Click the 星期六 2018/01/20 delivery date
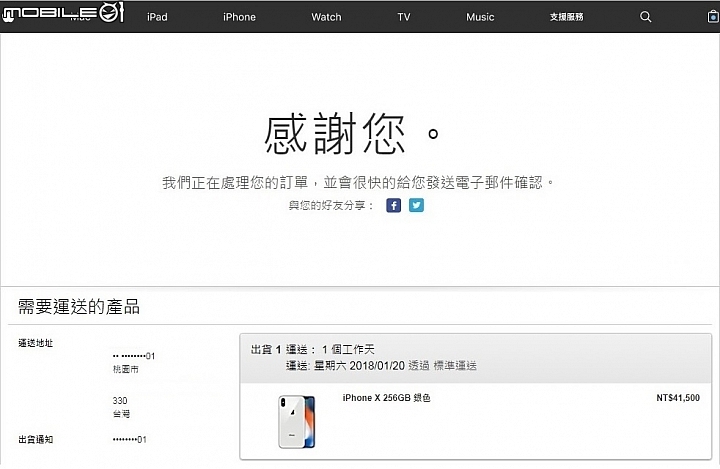The height and width of the screenshot is (469, 720). pyautogui.click(x=359, y=366)
